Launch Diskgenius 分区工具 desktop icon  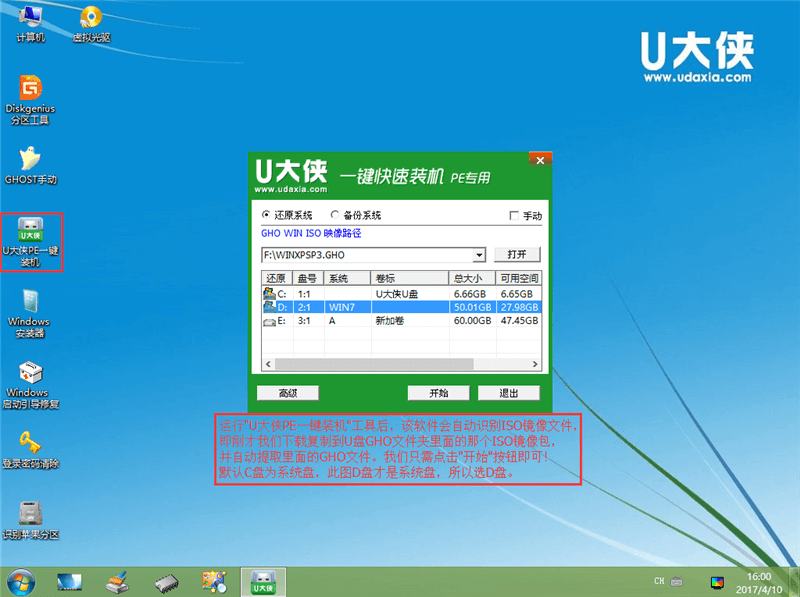[x=30, y=100]
